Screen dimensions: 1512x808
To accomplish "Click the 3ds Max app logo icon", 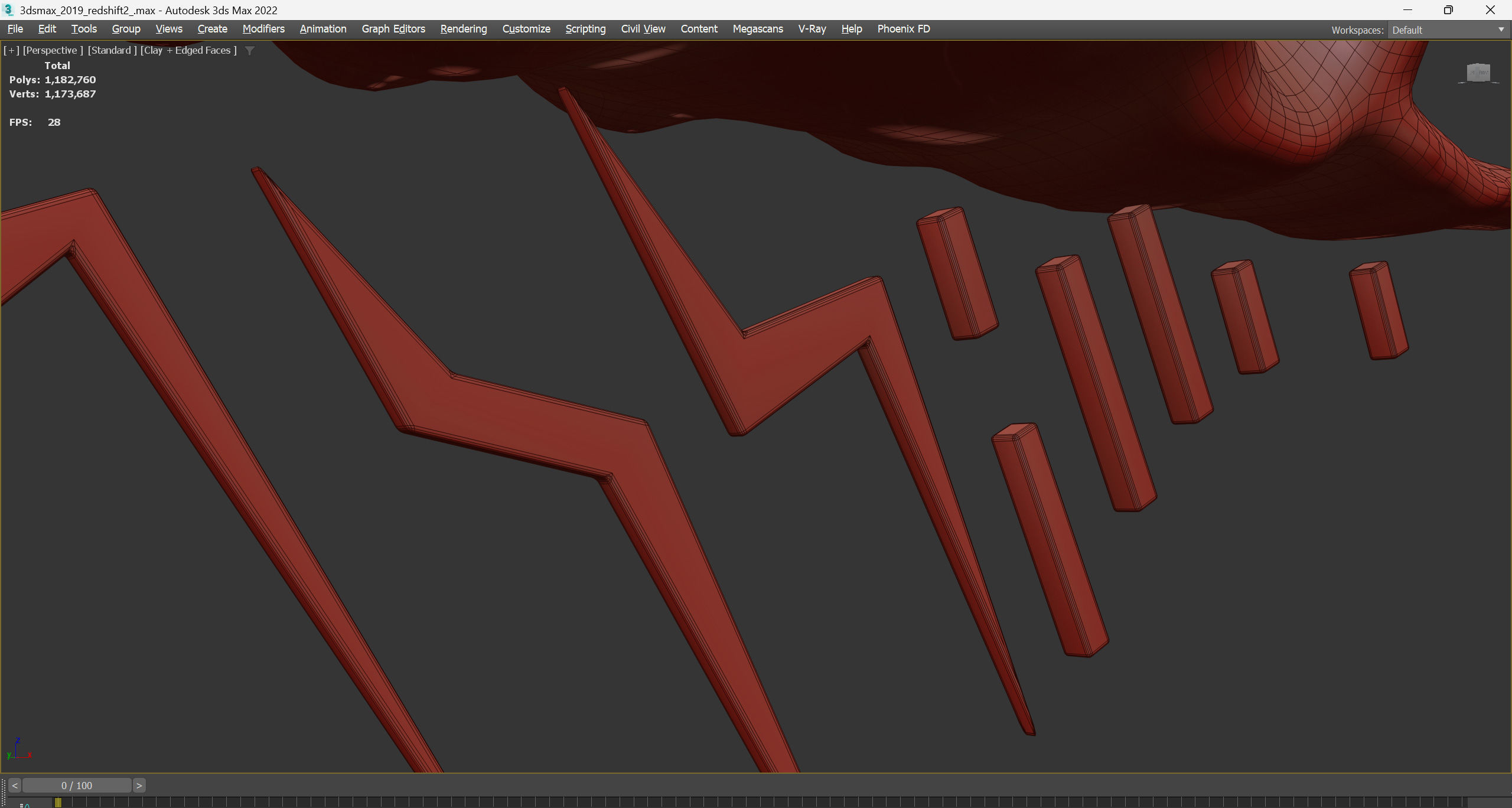I will coord(8,10).
